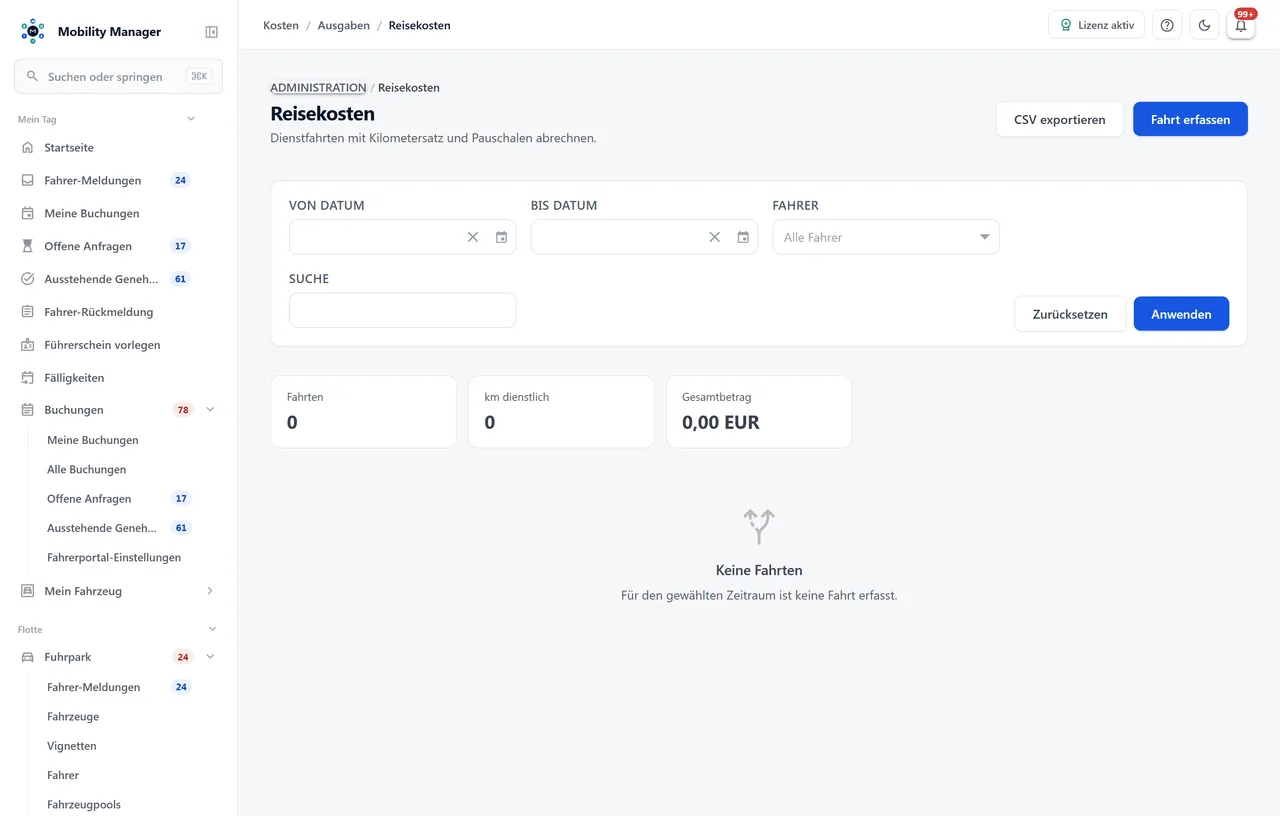Toggle dark mode moon icon
The image size is (1280, 816).
click(1204, 25)
